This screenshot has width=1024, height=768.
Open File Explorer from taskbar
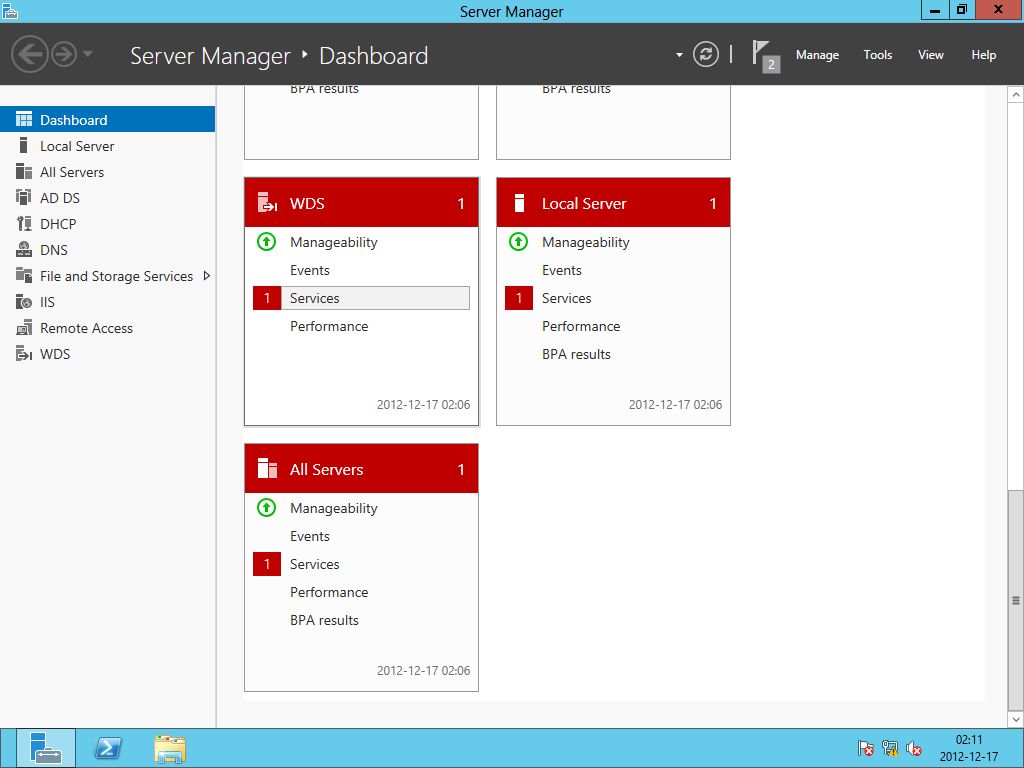(170, 748)
